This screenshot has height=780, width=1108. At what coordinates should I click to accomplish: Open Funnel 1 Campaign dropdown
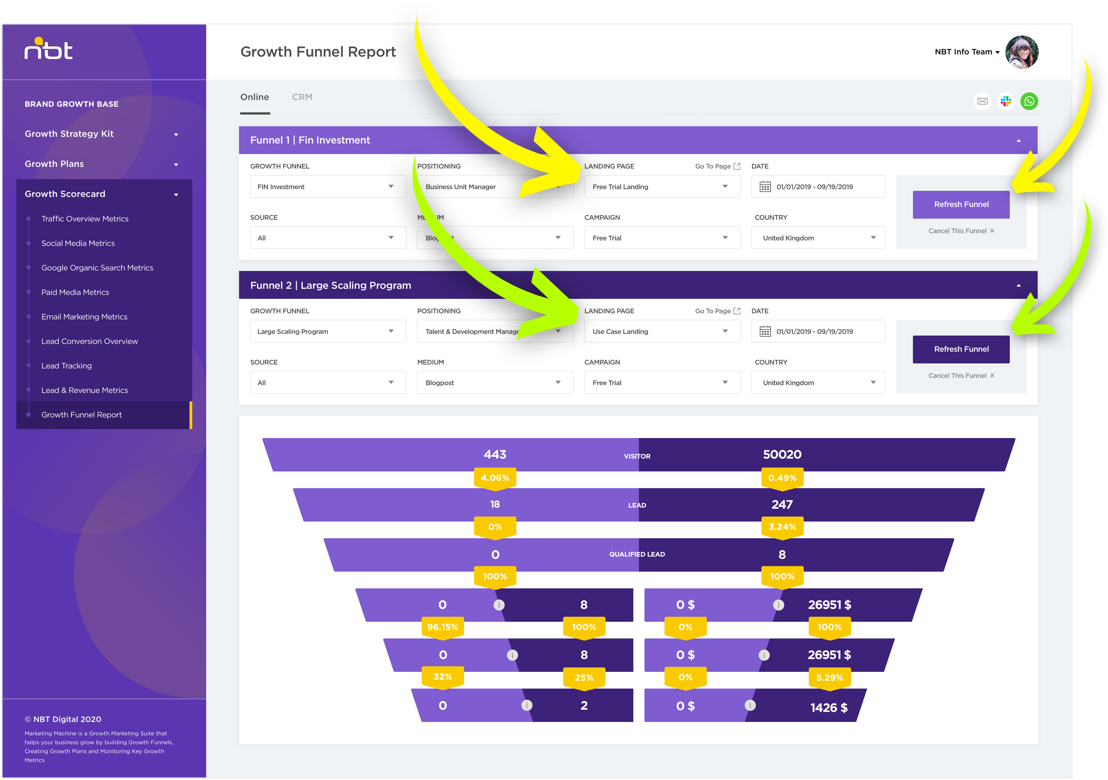coord(662,238)
